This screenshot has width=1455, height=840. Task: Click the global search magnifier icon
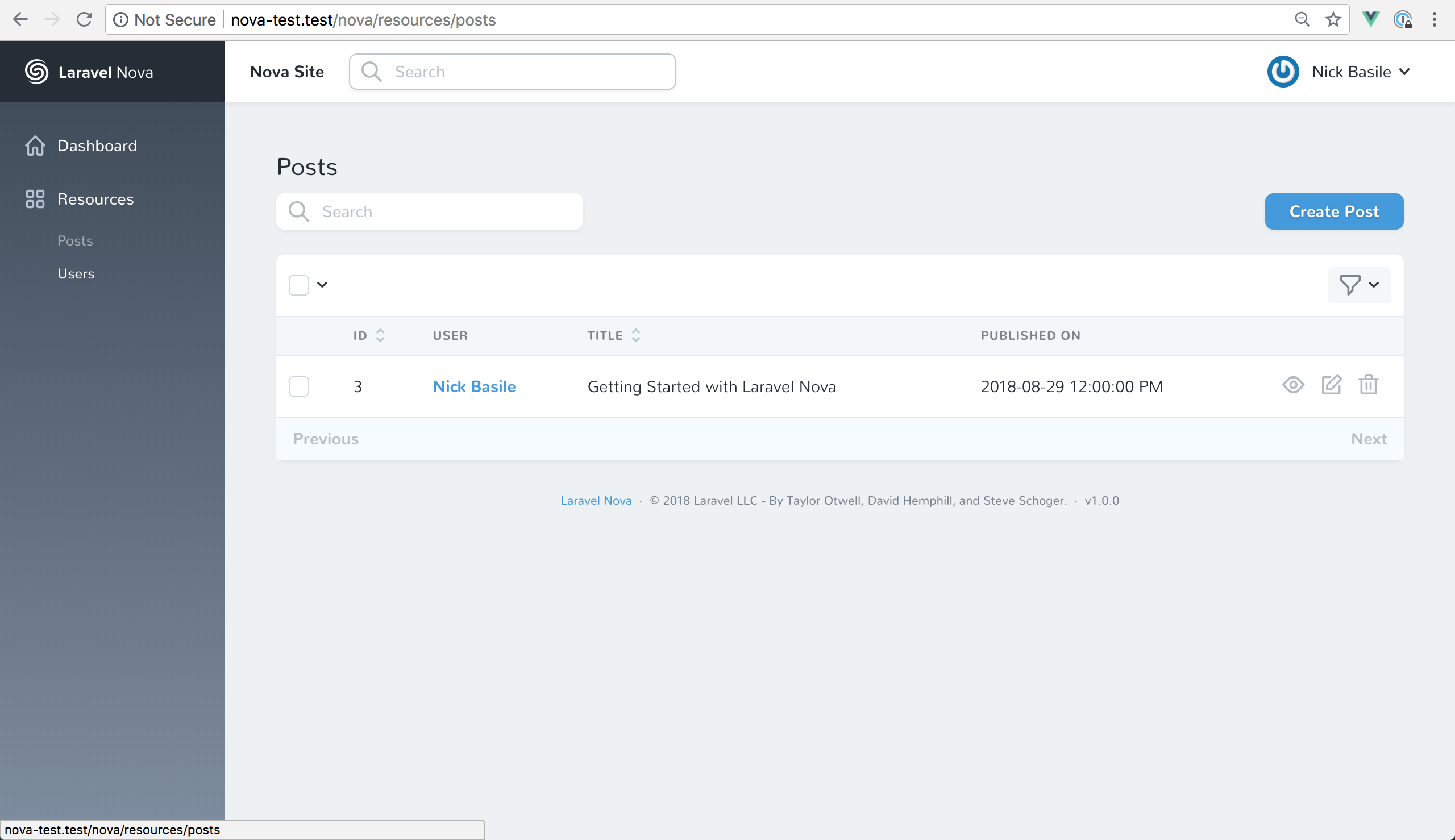click(x=371, y=72)
